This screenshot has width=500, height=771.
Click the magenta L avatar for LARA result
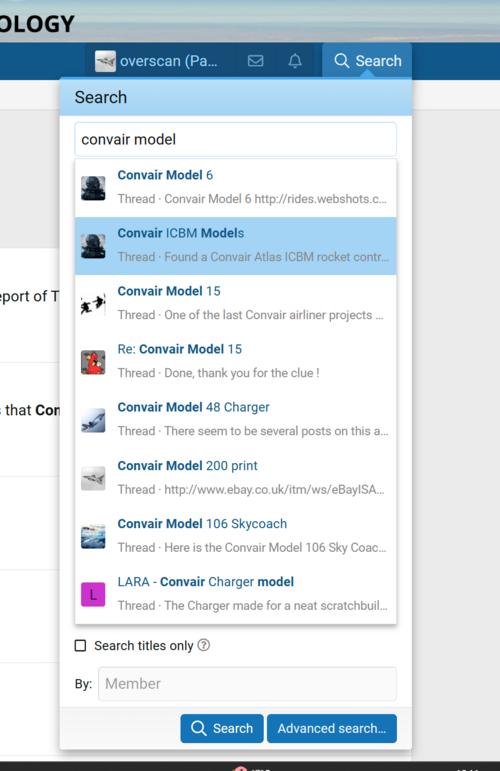point(93,594)
